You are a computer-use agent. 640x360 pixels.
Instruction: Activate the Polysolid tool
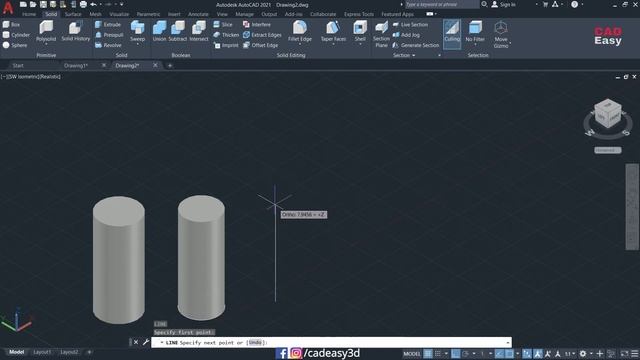pyautogui.click(x=46, y=31)
